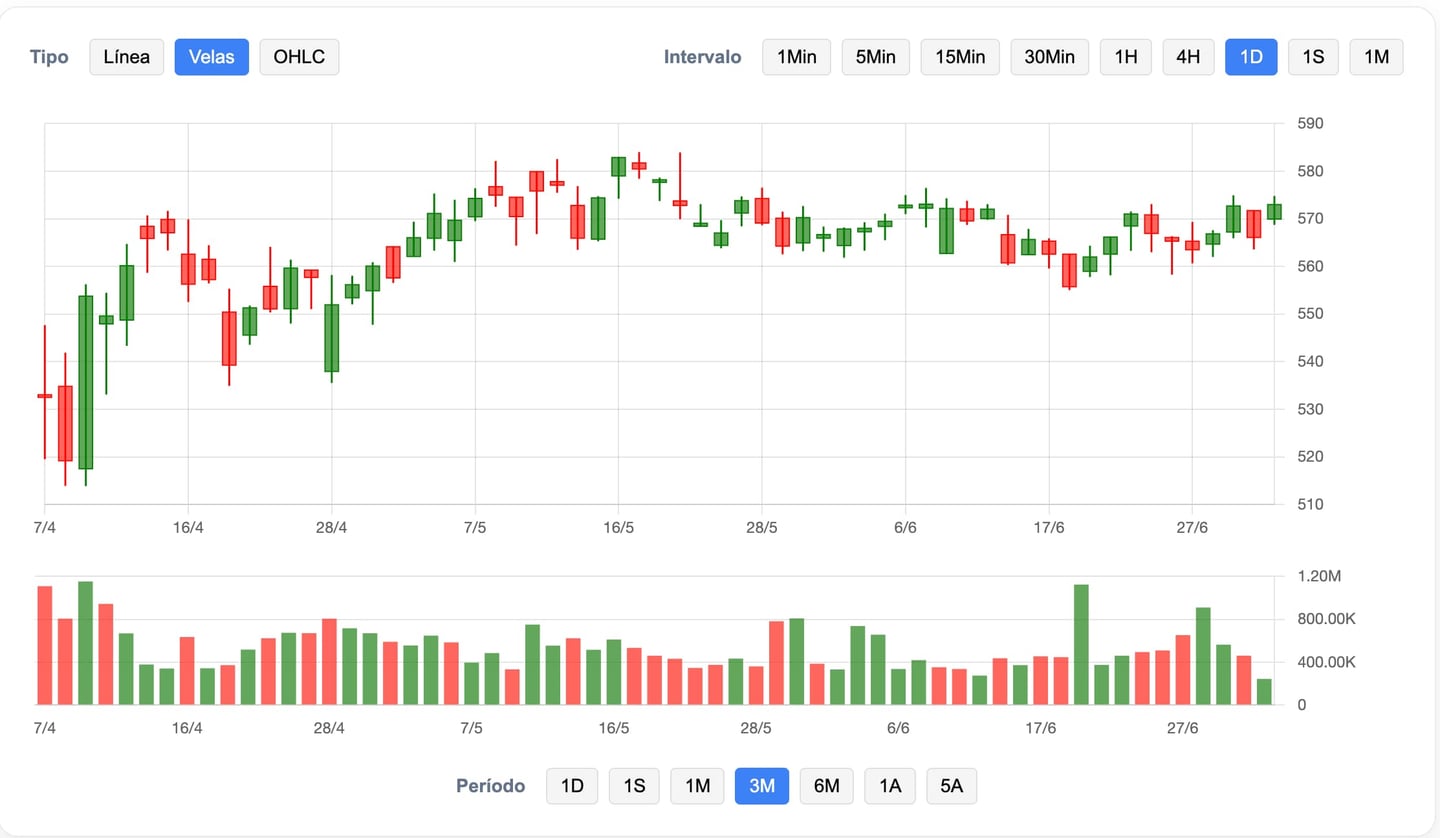Pick the 4H interval
Screen dimensions: 1440x838
(1188, 57)
